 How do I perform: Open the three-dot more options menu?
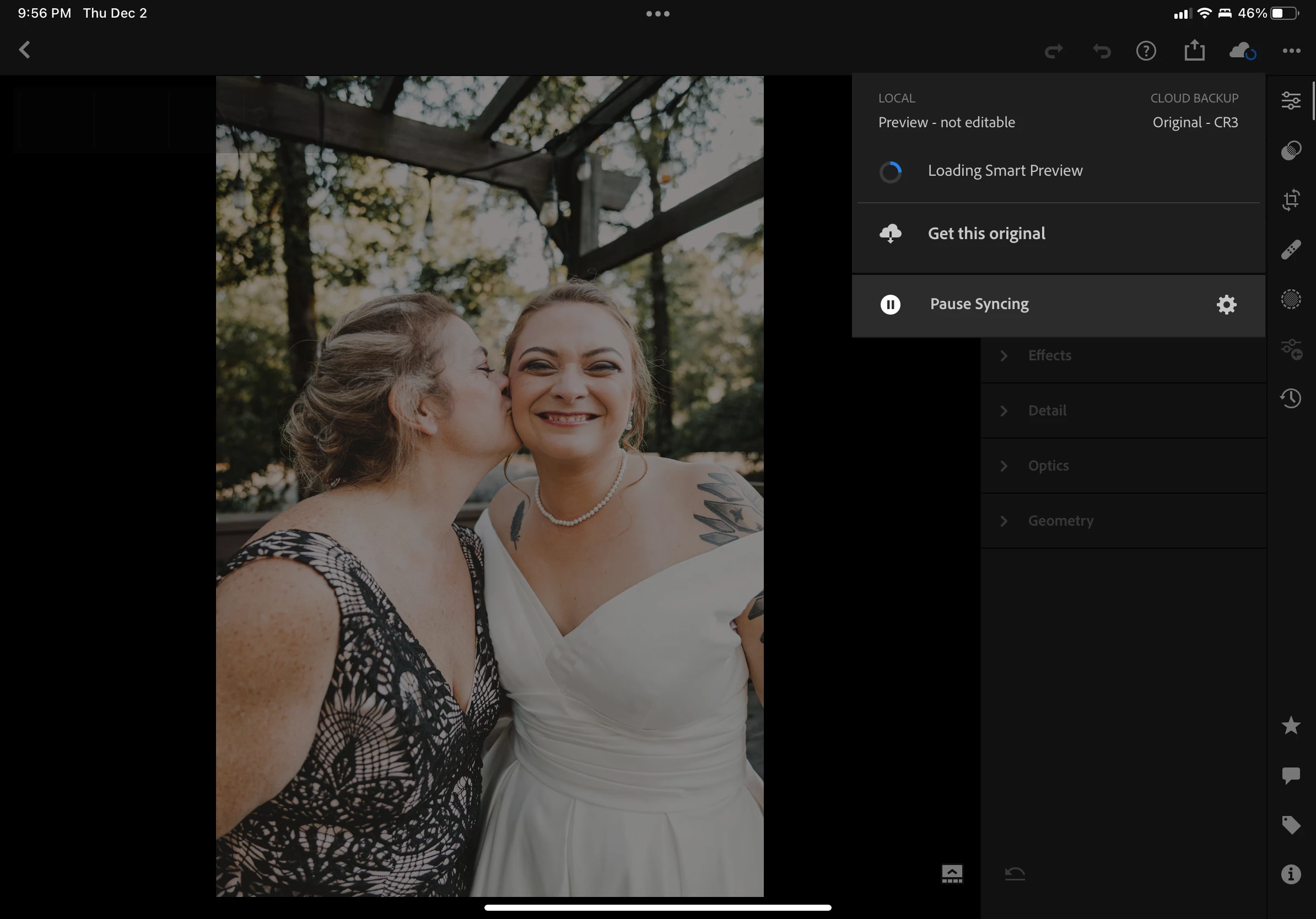coord(1291,51)
